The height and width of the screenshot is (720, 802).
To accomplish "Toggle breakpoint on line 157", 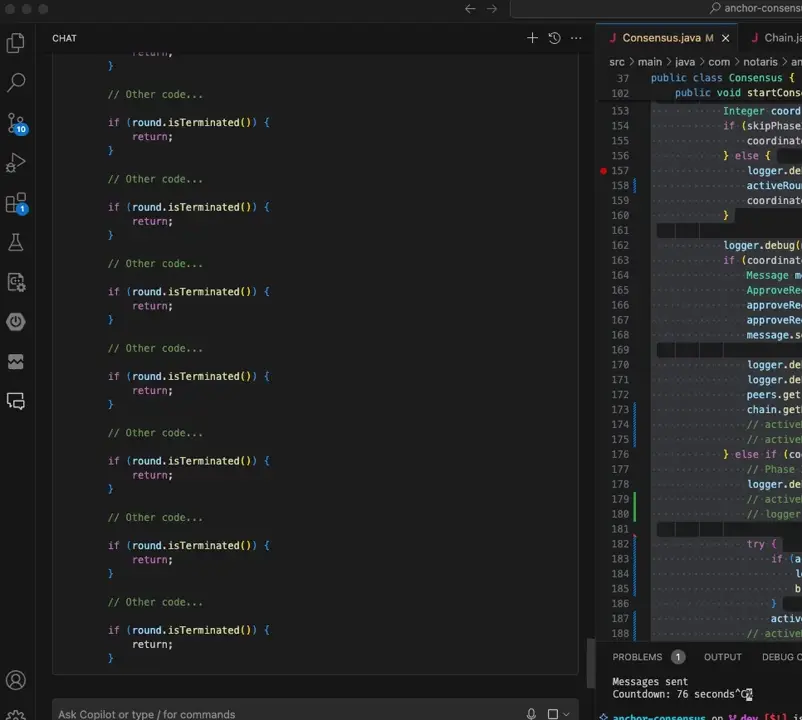I will pos(603,171).
